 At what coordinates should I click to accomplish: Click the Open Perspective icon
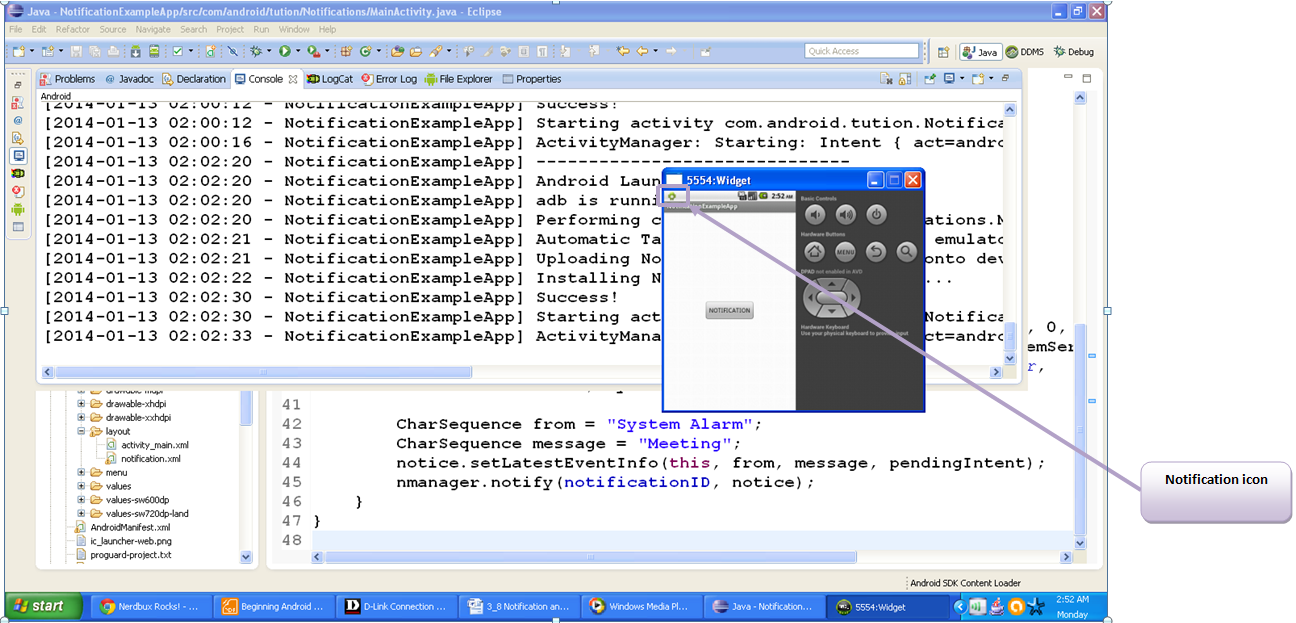click(x=943, y=52)
